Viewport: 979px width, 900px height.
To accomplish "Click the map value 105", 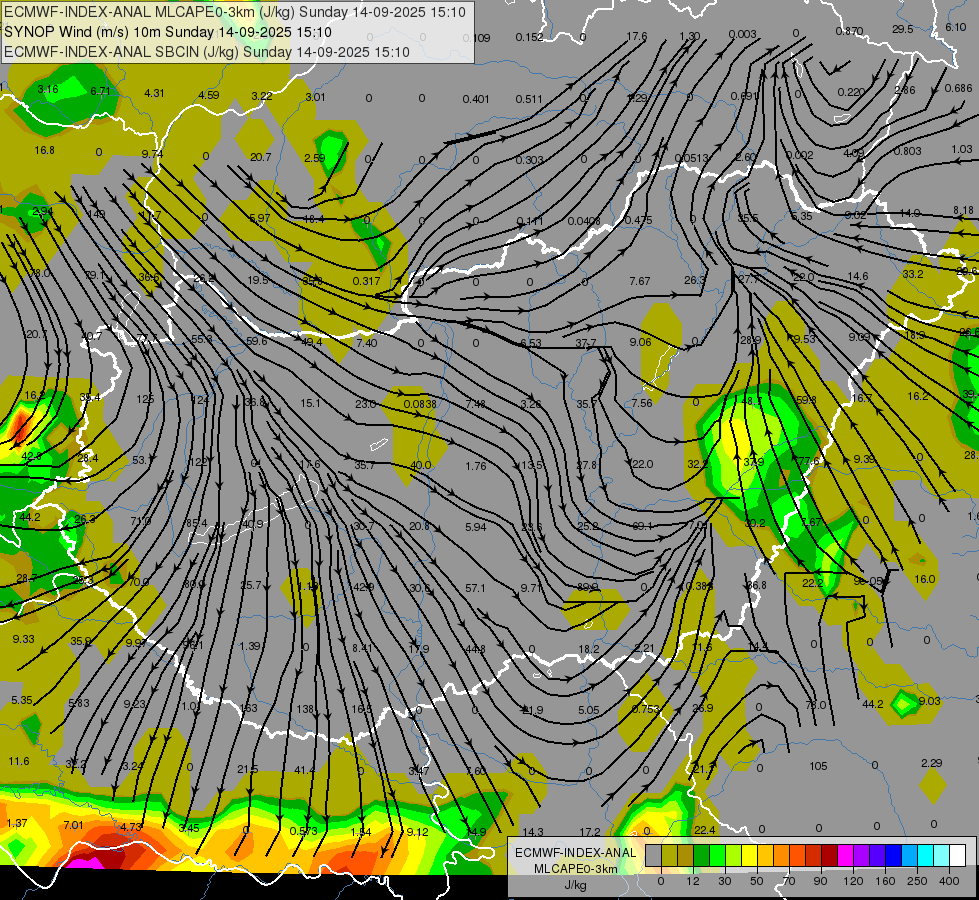I will click(x=818, y=766).
